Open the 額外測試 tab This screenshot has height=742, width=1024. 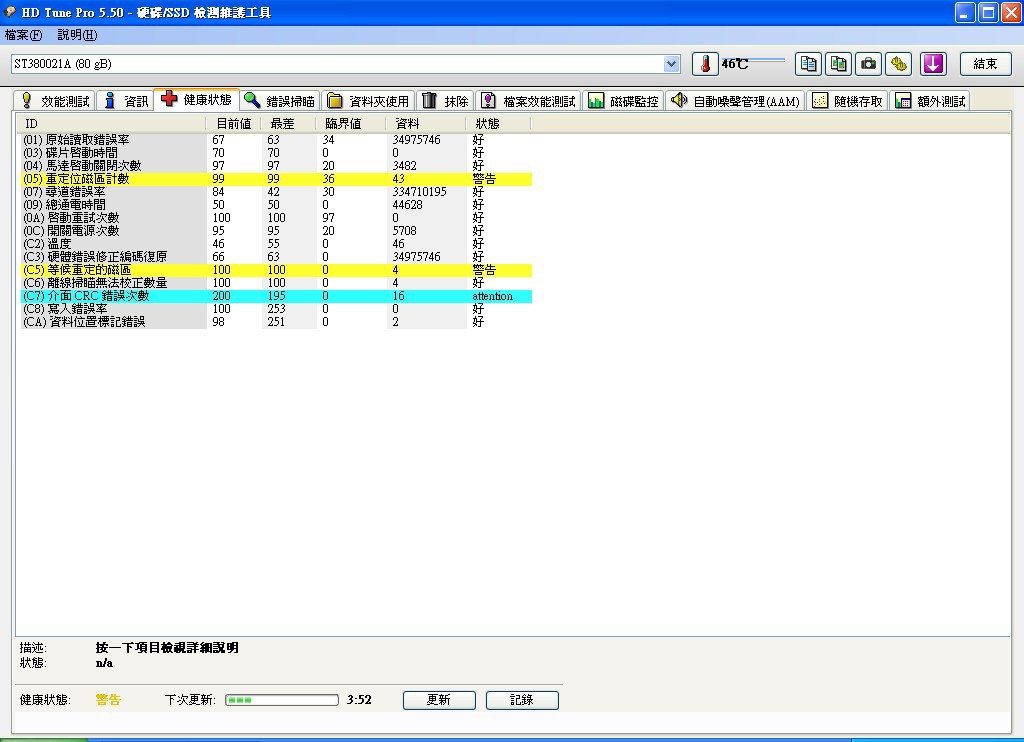point(930,101)
